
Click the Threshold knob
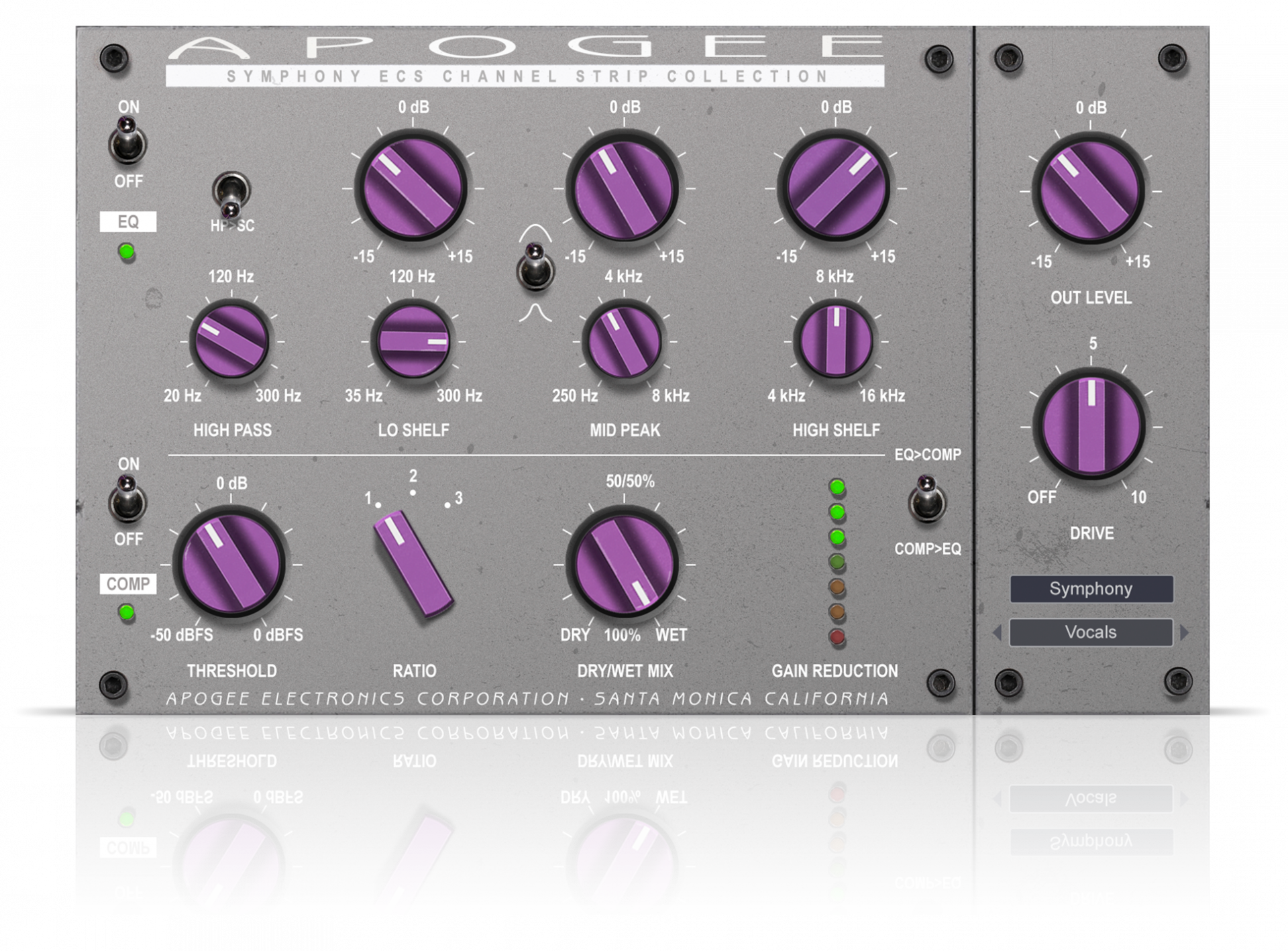[x=231, y=564]
